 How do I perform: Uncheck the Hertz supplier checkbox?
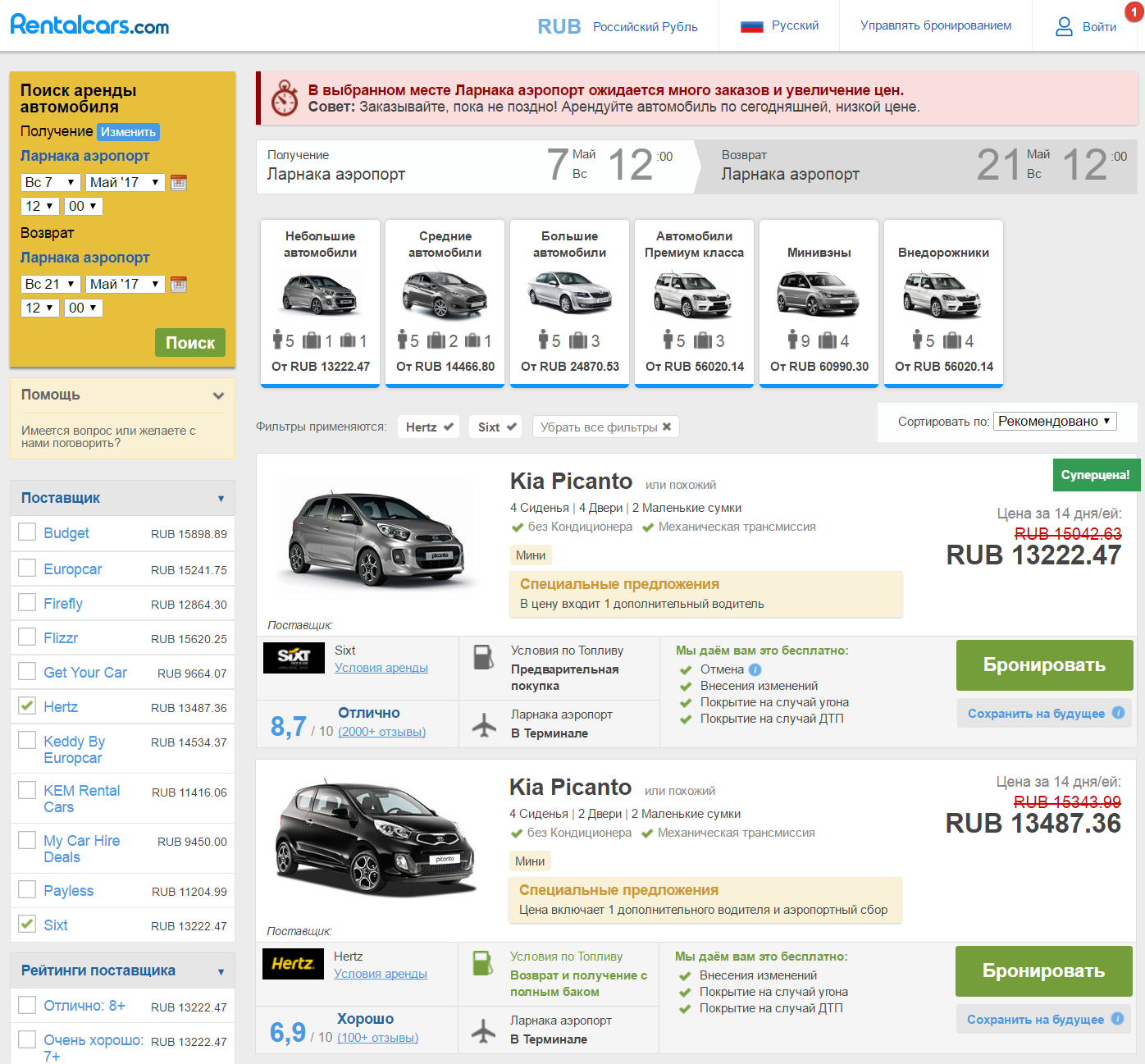(x=27, y=706)
